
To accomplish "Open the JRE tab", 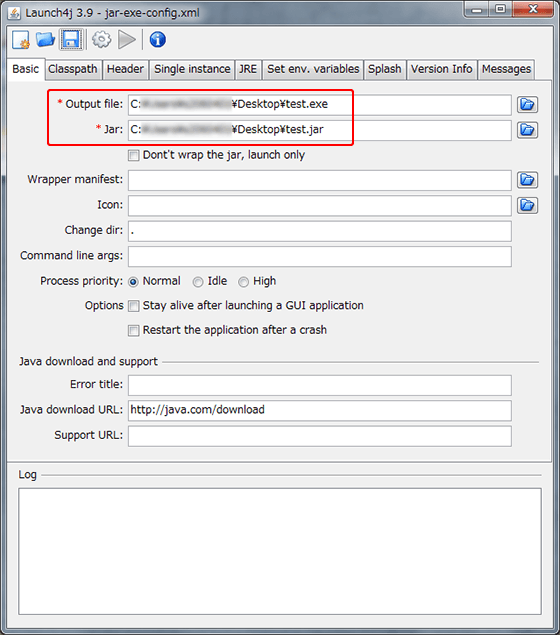I will 248,69.
